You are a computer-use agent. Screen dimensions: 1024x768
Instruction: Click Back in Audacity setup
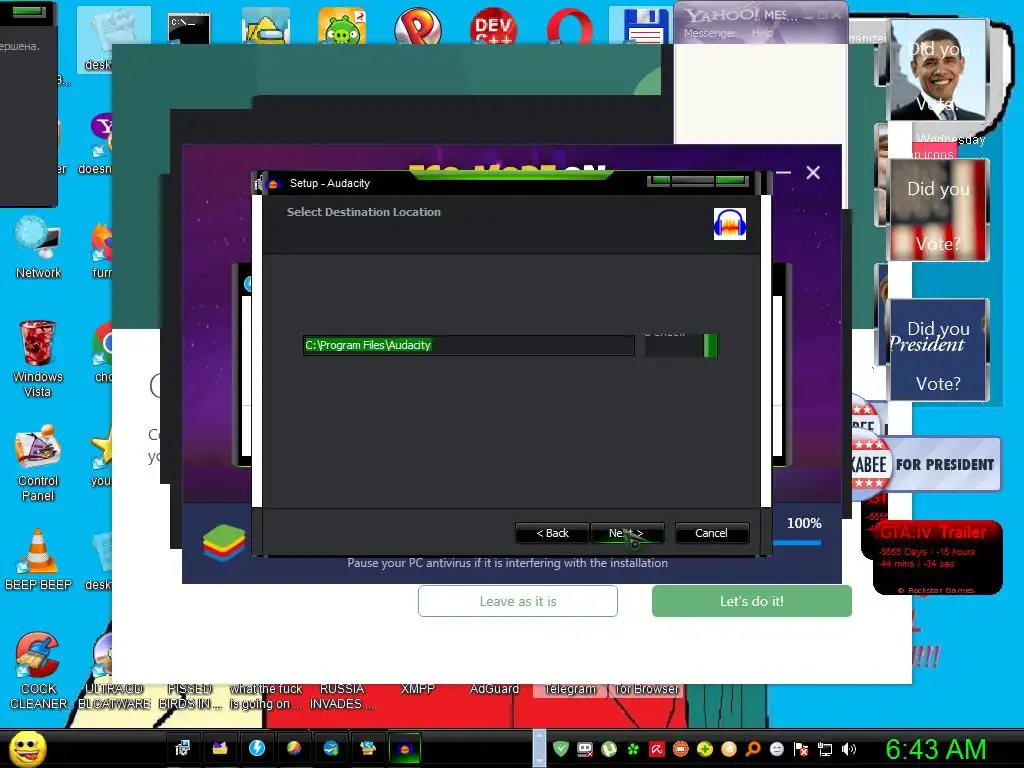pos(552,533)
